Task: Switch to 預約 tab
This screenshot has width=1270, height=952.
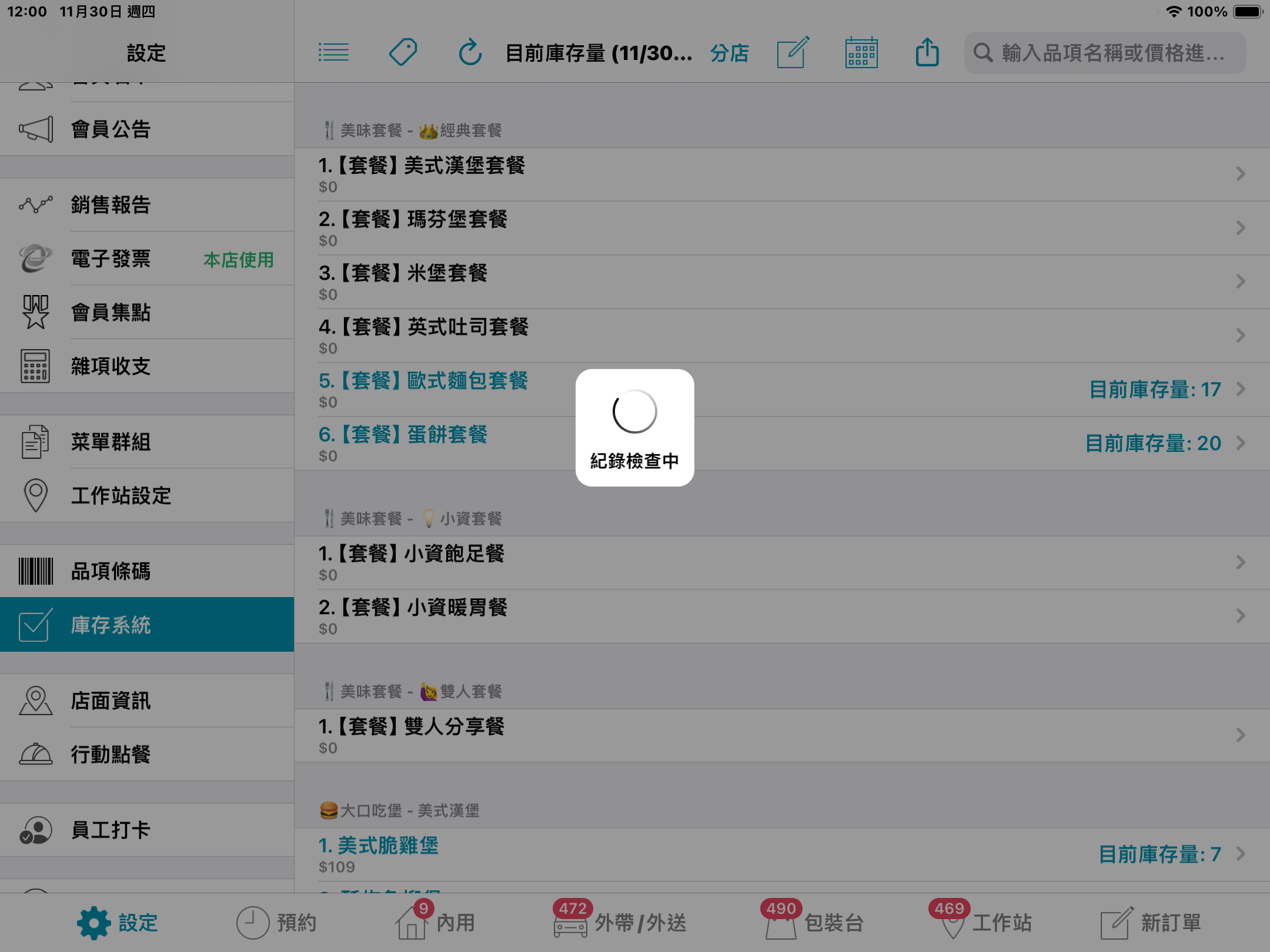Action: 276,922
